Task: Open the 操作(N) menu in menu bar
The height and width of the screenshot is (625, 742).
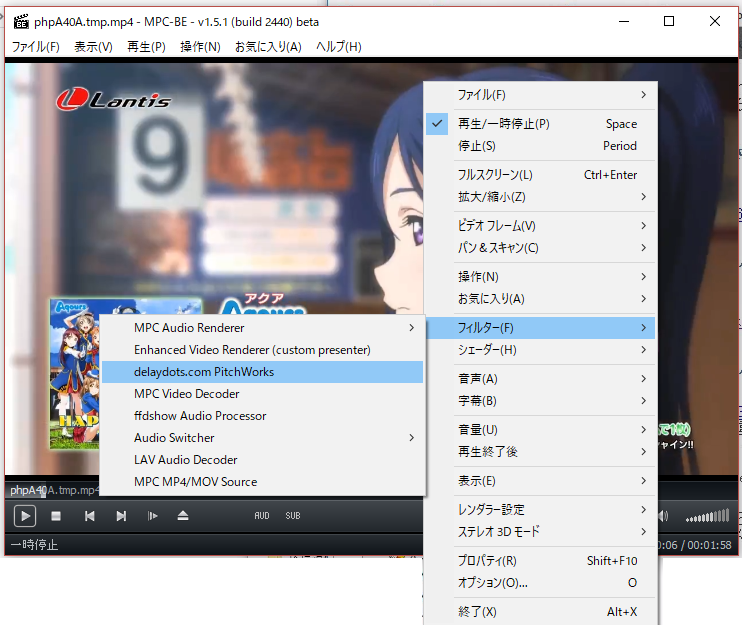Action: point(200,46)
